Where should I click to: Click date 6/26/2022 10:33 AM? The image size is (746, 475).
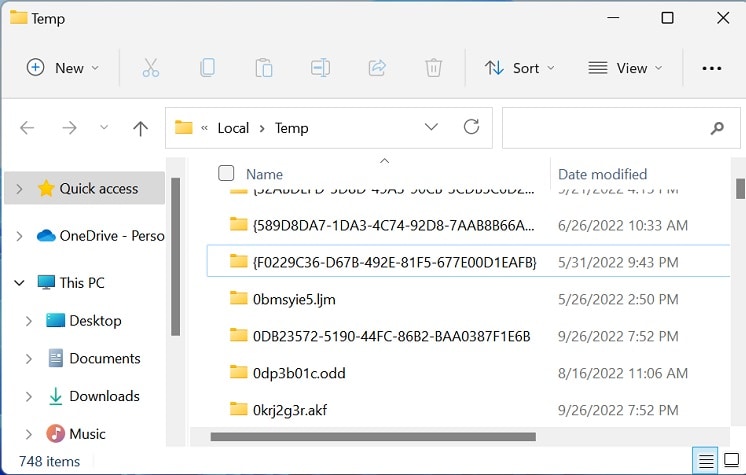[623, 225]
